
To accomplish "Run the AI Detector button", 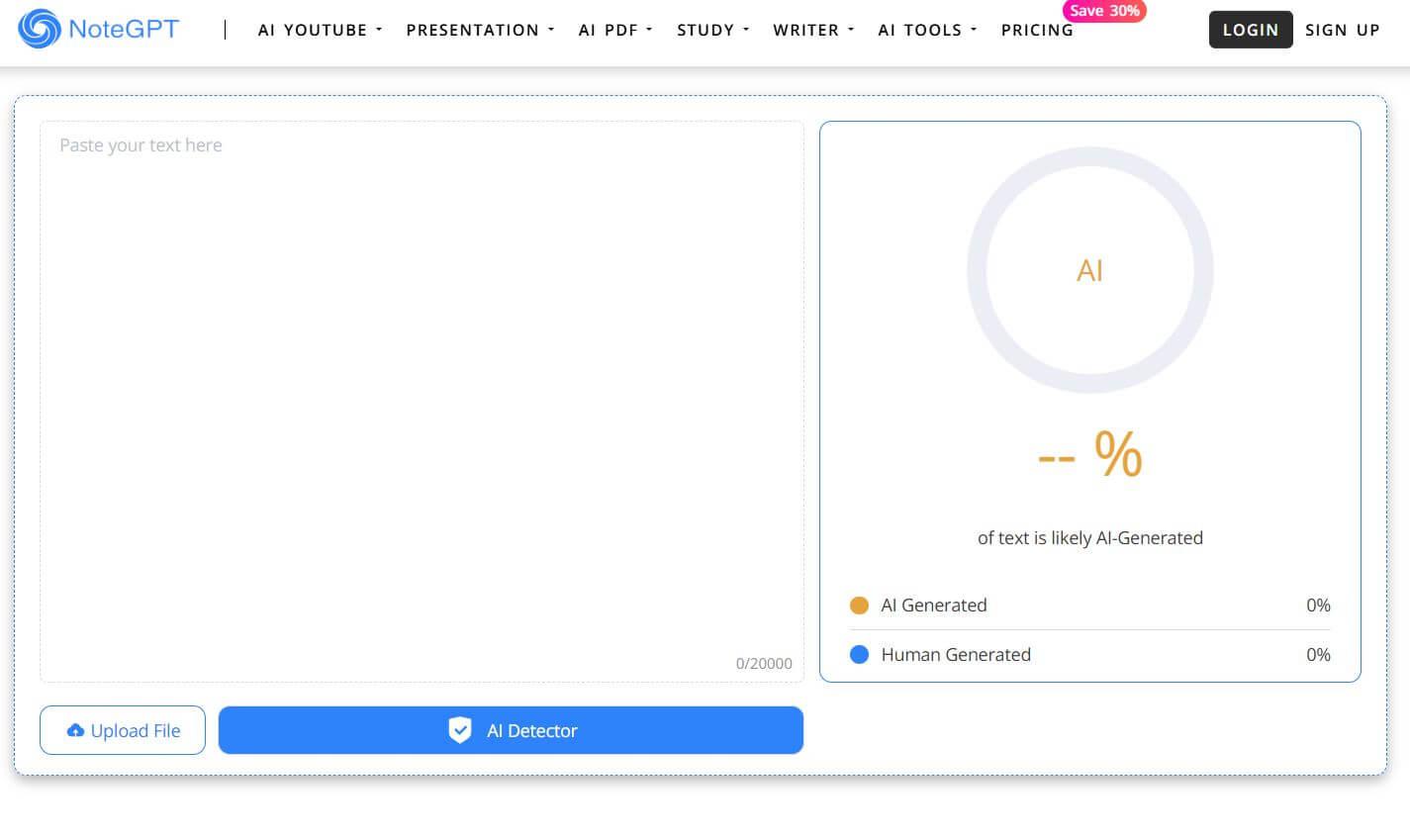I will pyautogui.click(x=511, y=730).
